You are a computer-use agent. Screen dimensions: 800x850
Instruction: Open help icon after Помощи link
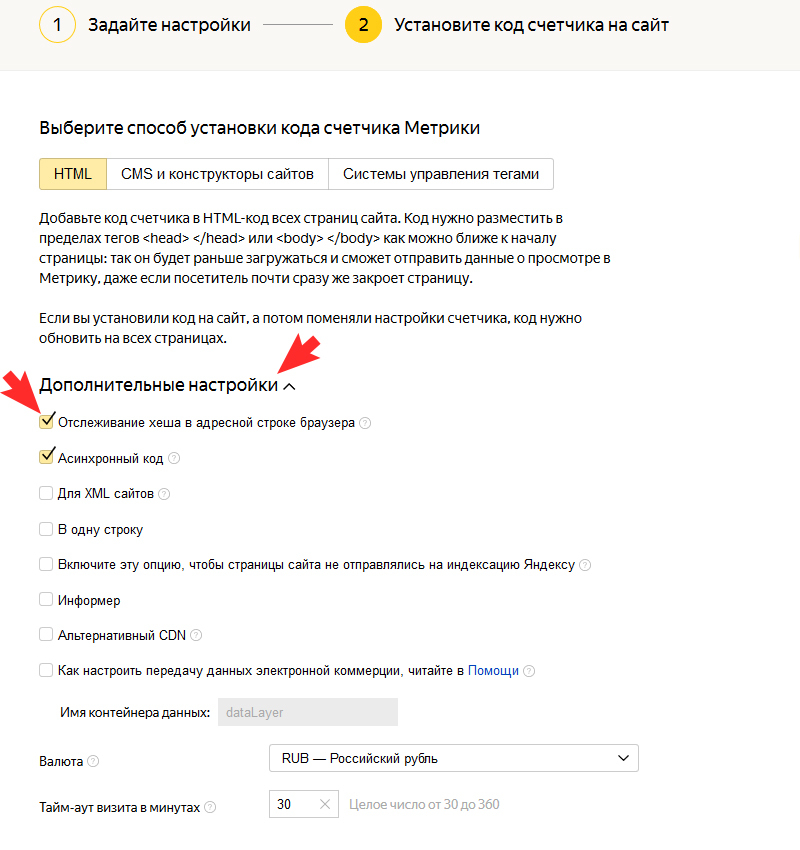(x=529, y=671)
